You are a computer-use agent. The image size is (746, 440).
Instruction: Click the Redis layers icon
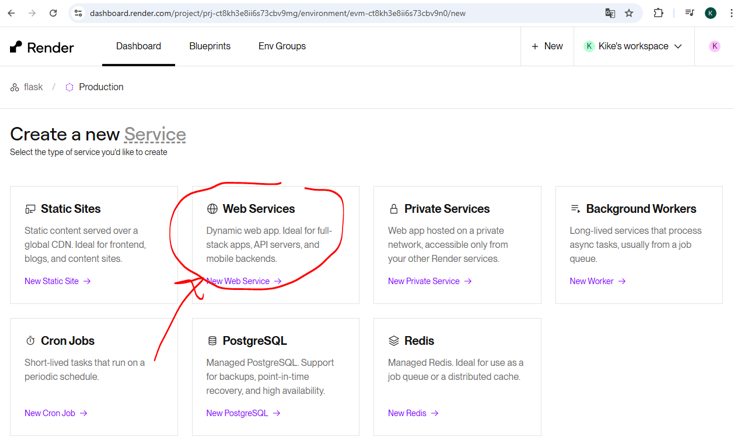[394, 341]
